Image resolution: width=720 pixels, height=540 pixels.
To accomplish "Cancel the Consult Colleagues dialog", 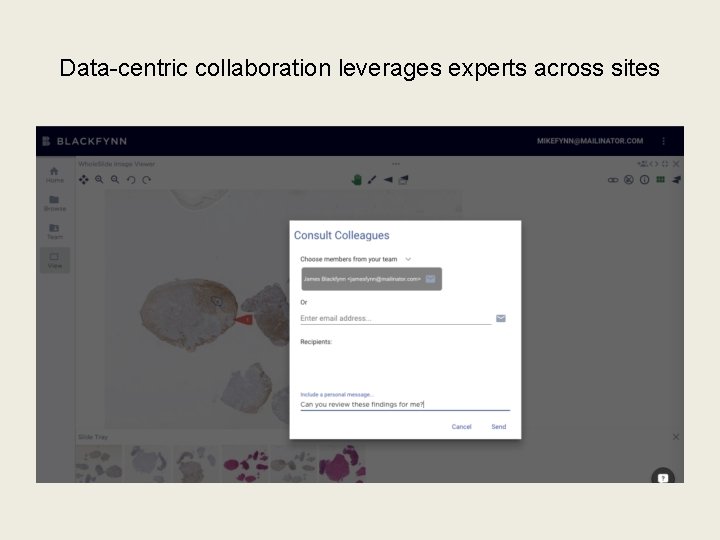I will (461, 427).
